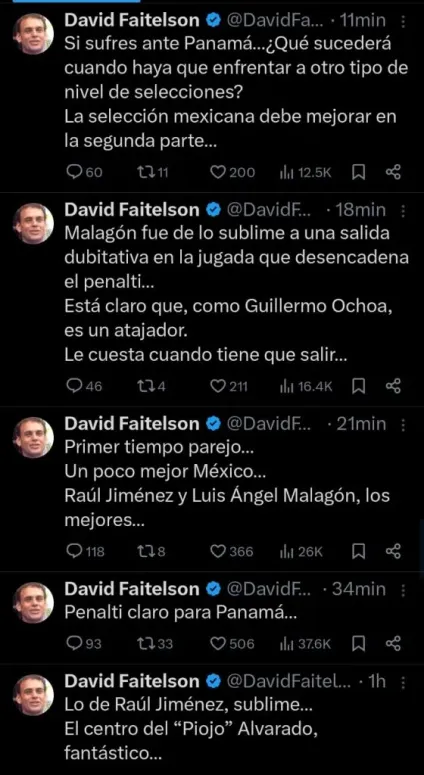Open more options on the 34min tweet
This screenshot has height=775, width=424.
click(404, 589)
